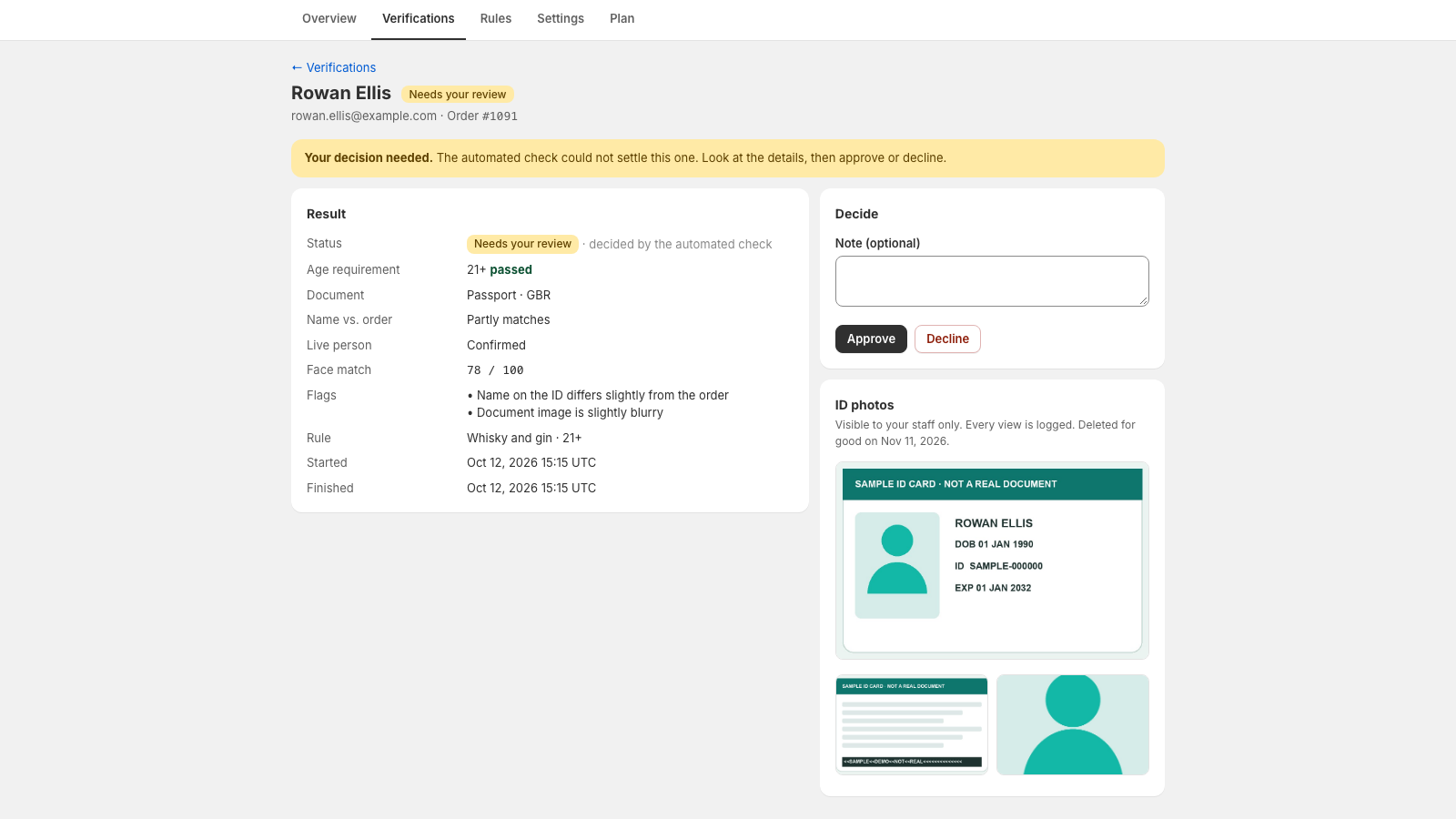The image size is (1456, 819).
Task: Click the 'Your decision needed.' banner text
Action: coord(369,157)
